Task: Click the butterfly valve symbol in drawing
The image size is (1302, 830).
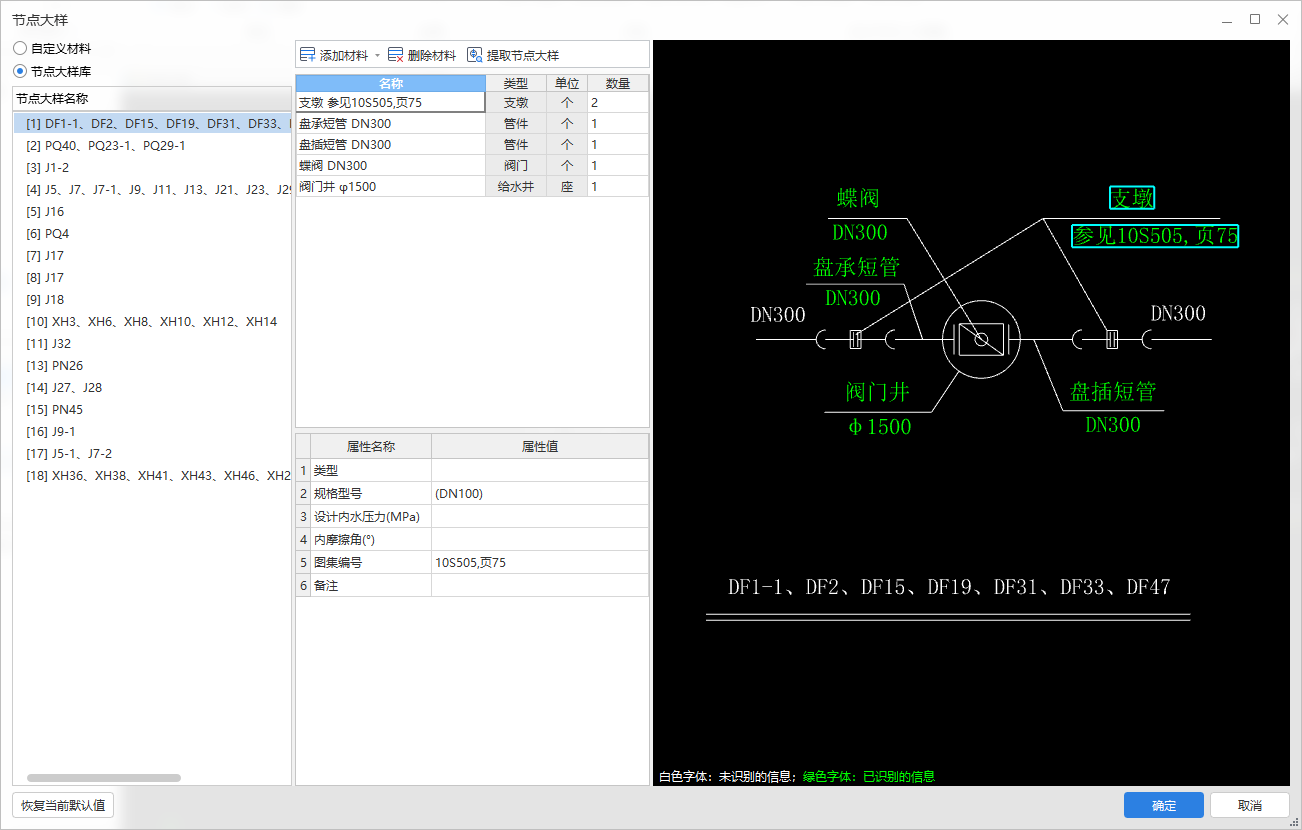Action: 982,340
